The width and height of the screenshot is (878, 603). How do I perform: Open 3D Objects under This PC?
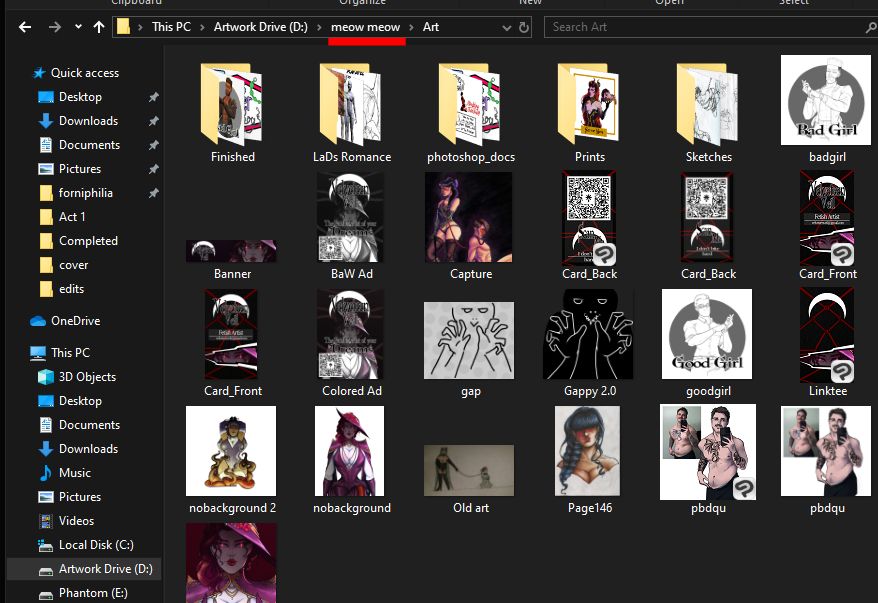(x=87, y=377)
